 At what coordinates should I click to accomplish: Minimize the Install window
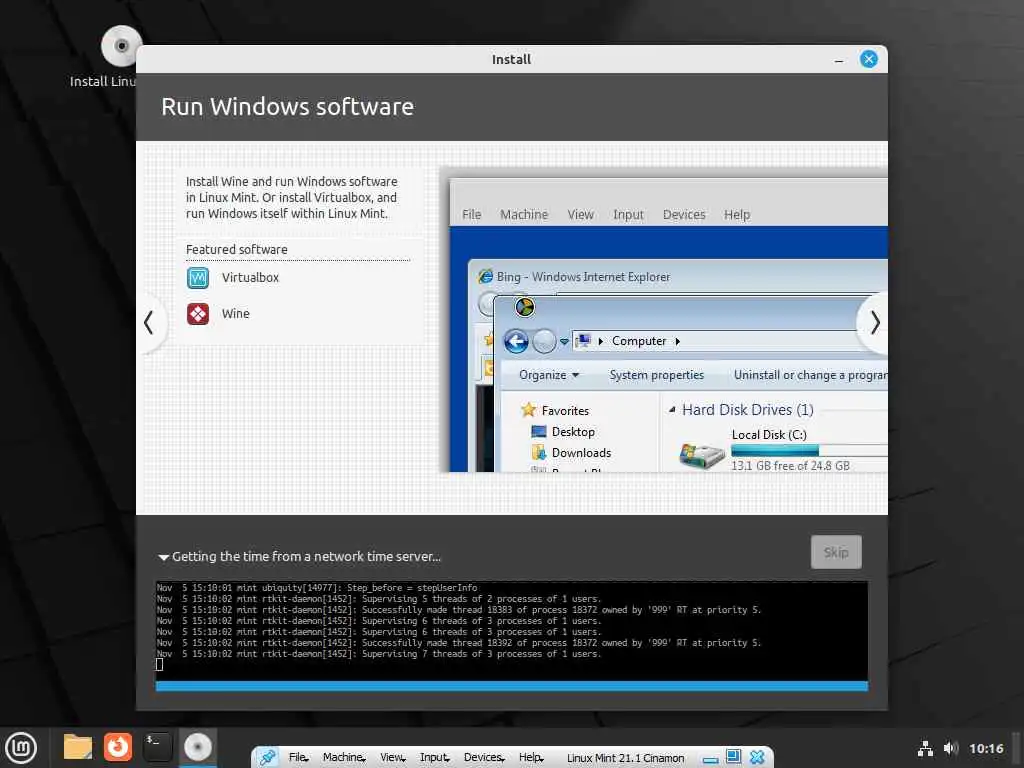point(839,60)
